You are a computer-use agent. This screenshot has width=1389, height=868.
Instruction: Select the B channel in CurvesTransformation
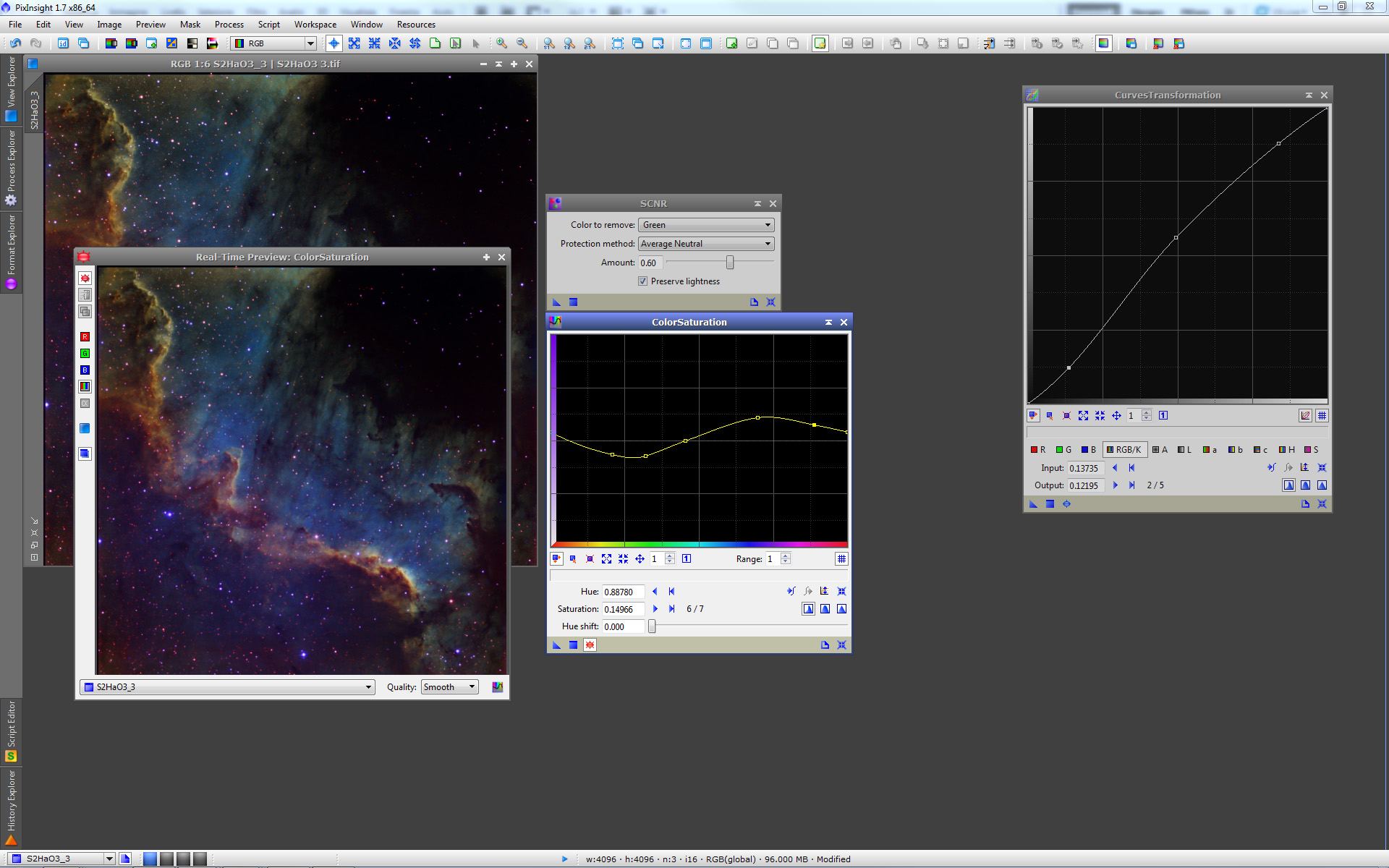[1089, 450]
